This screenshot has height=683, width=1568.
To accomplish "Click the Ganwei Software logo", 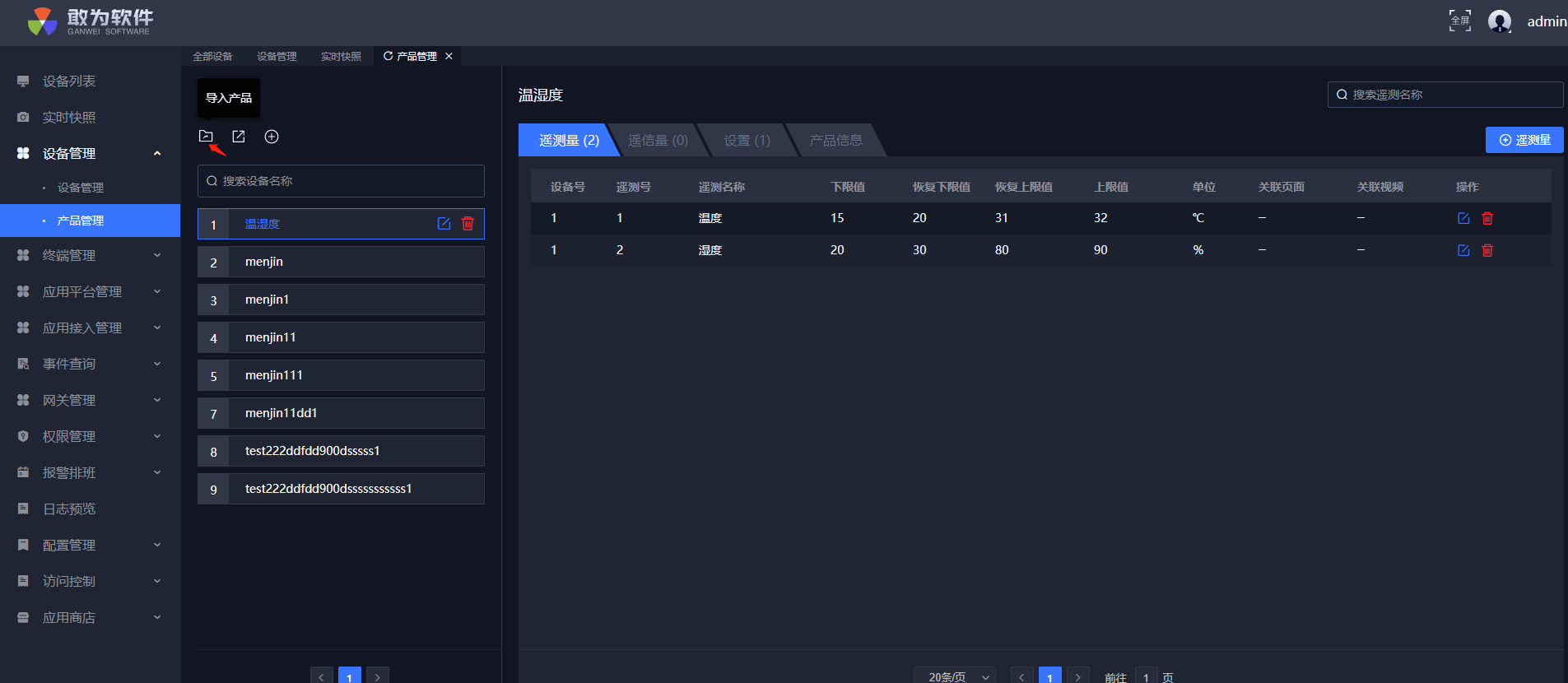I will [x=90, y=21].
